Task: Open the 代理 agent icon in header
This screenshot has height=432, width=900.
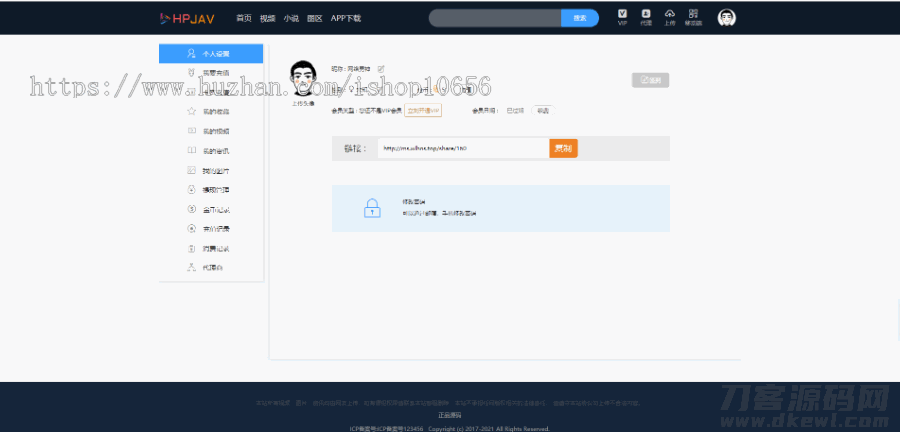Action: click(x=646, y=15)
